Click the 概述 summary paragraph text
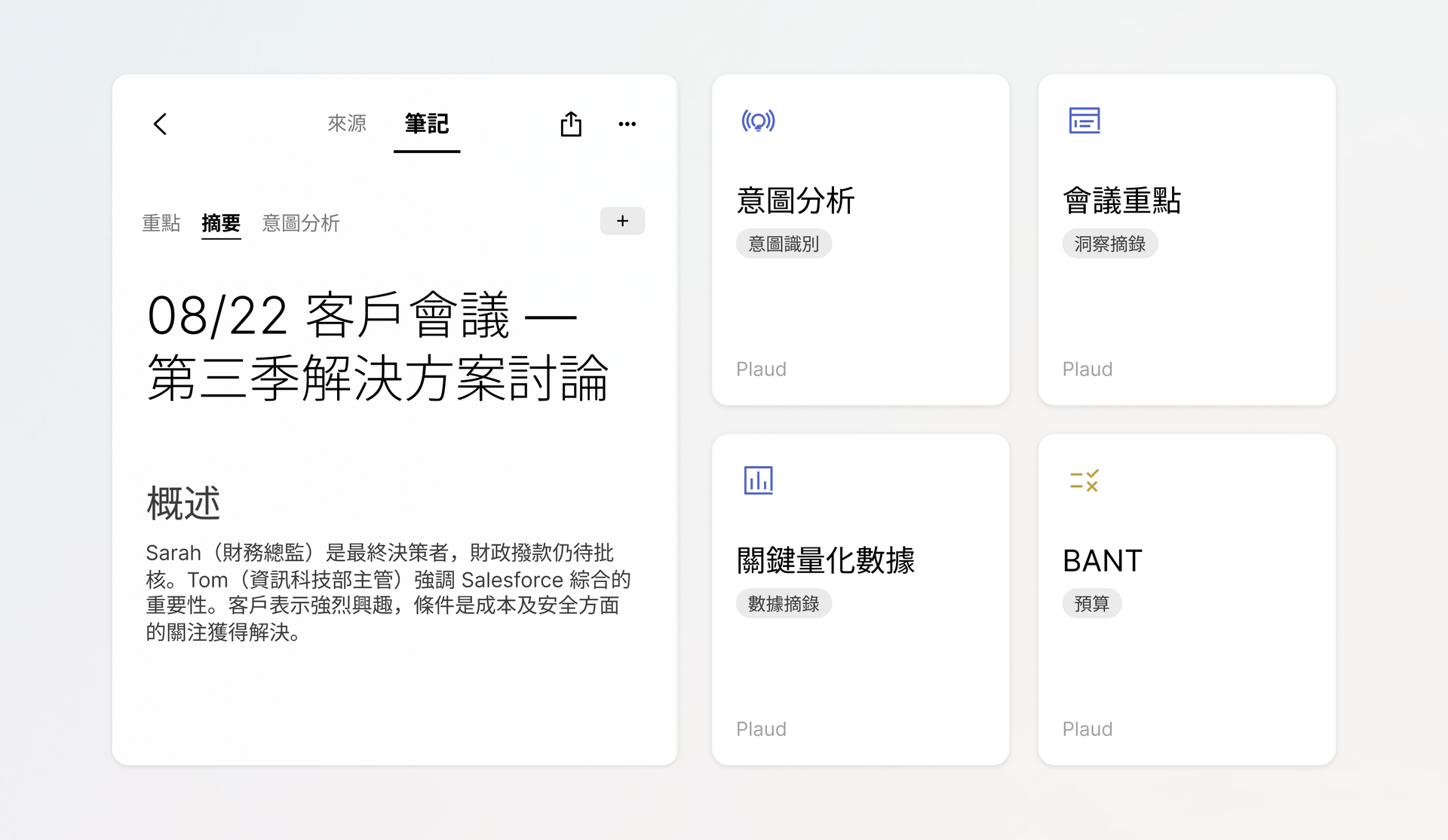 coord(388,592)
